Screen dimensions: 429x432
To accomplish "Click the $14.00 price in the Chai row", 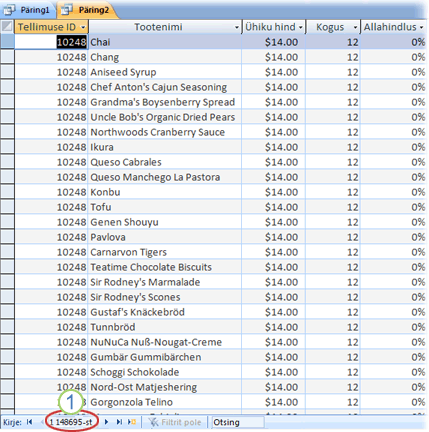I will point(274,42).
